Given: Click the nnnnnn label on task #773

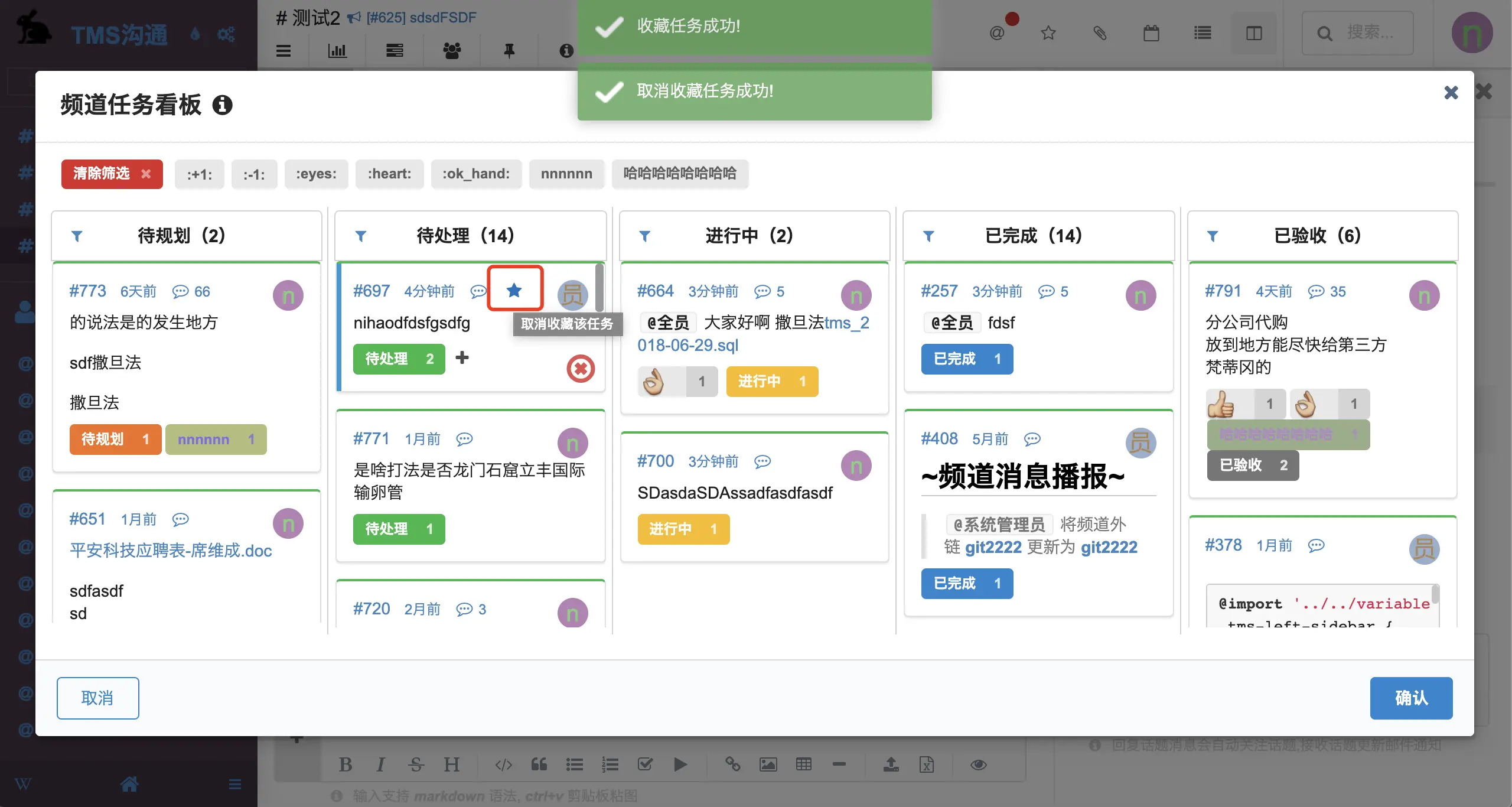Looking at the screenshot, I should (216, 440).
